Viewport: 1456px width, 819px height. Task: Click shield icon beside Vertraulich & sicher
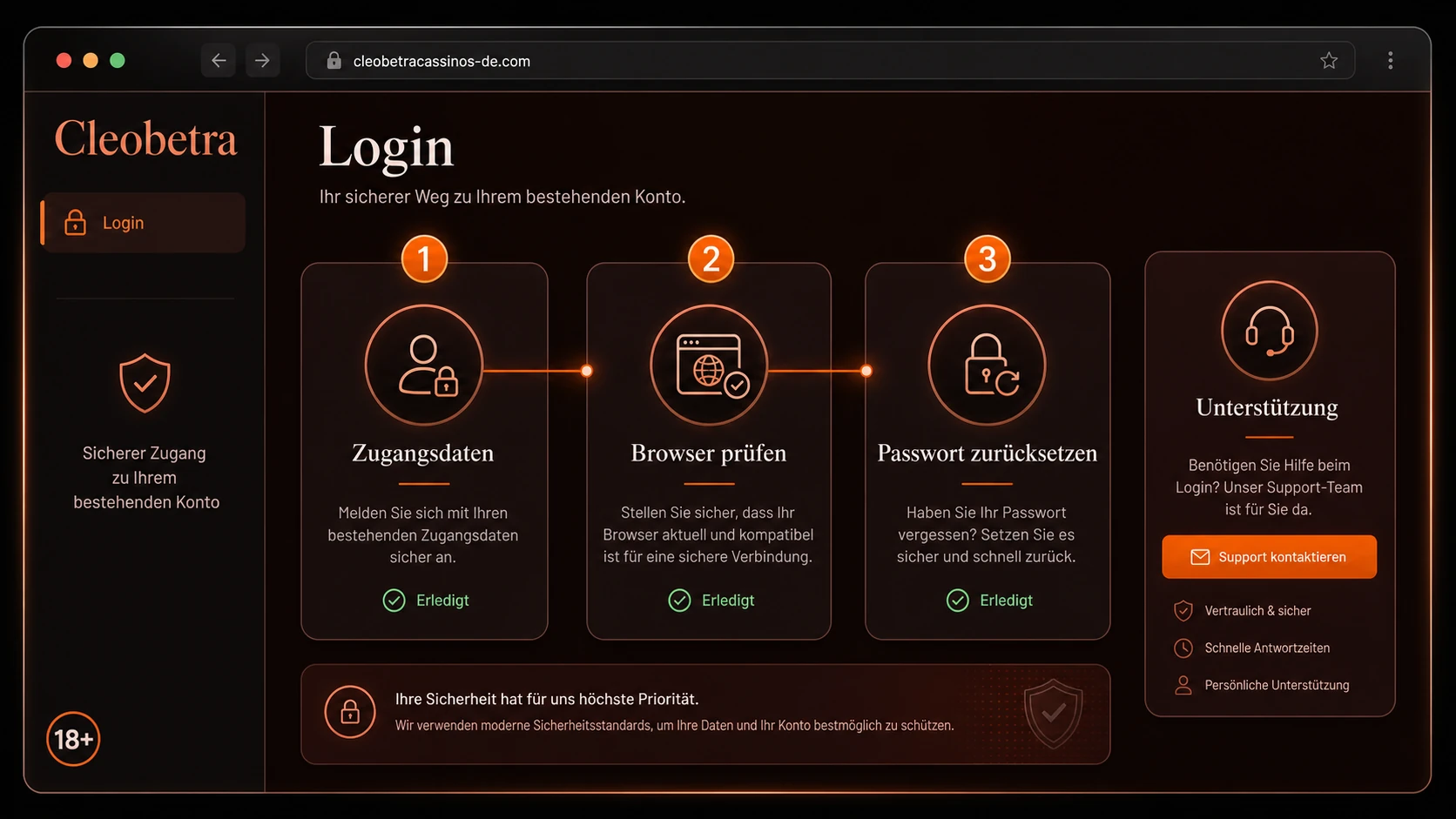1183,611
